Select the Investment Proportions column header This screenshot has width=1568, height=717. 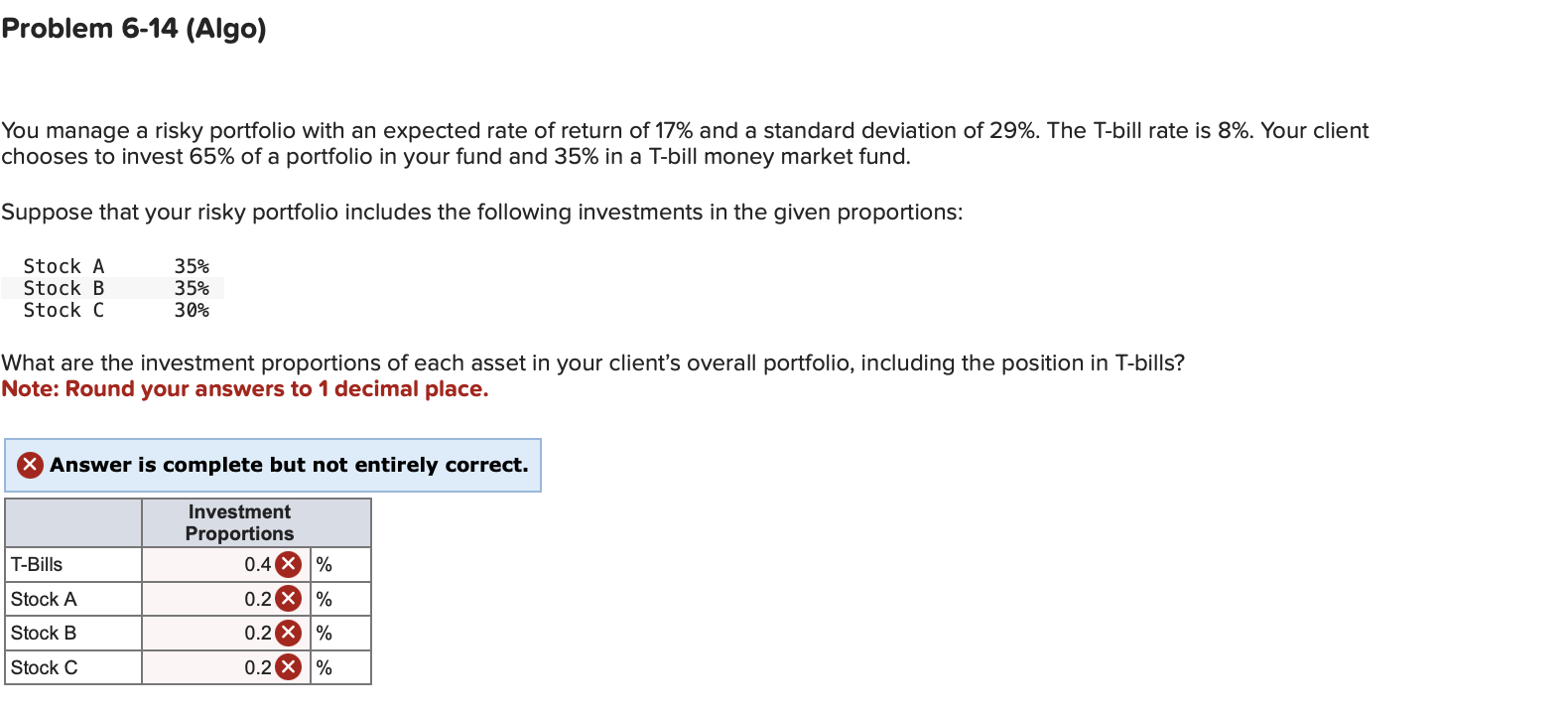238,522
